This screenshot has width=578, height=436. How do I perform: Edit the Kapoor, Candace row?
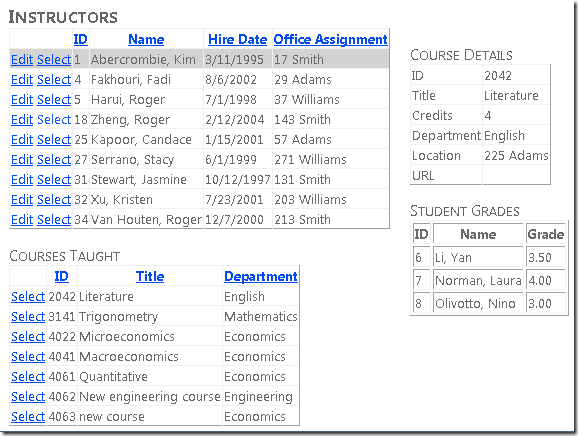[22, 139]
